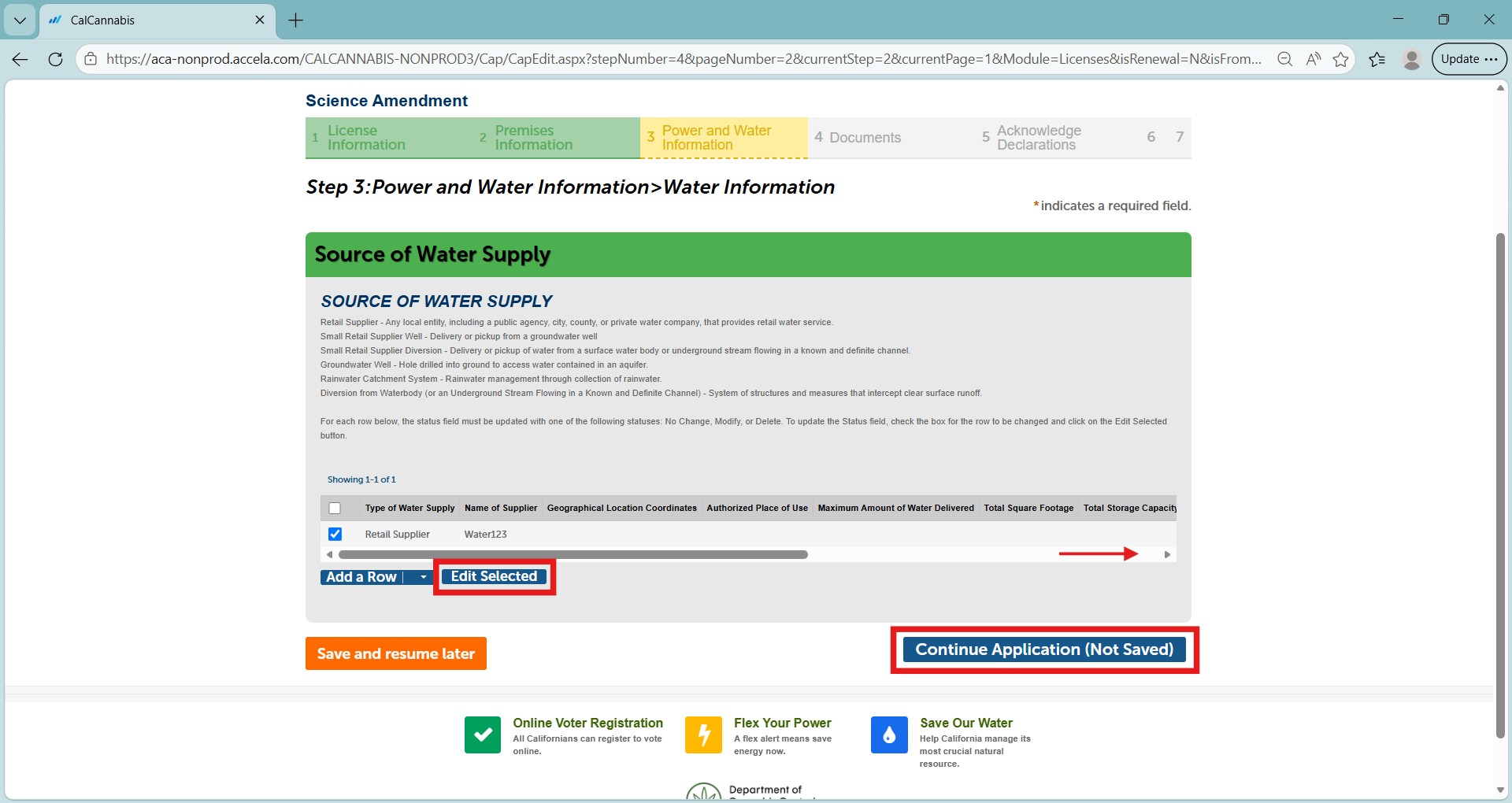The height and width of the screenshot is (803, 1512).
Task: Click the table's right scroll arrow
Action: pos(1167,555)
